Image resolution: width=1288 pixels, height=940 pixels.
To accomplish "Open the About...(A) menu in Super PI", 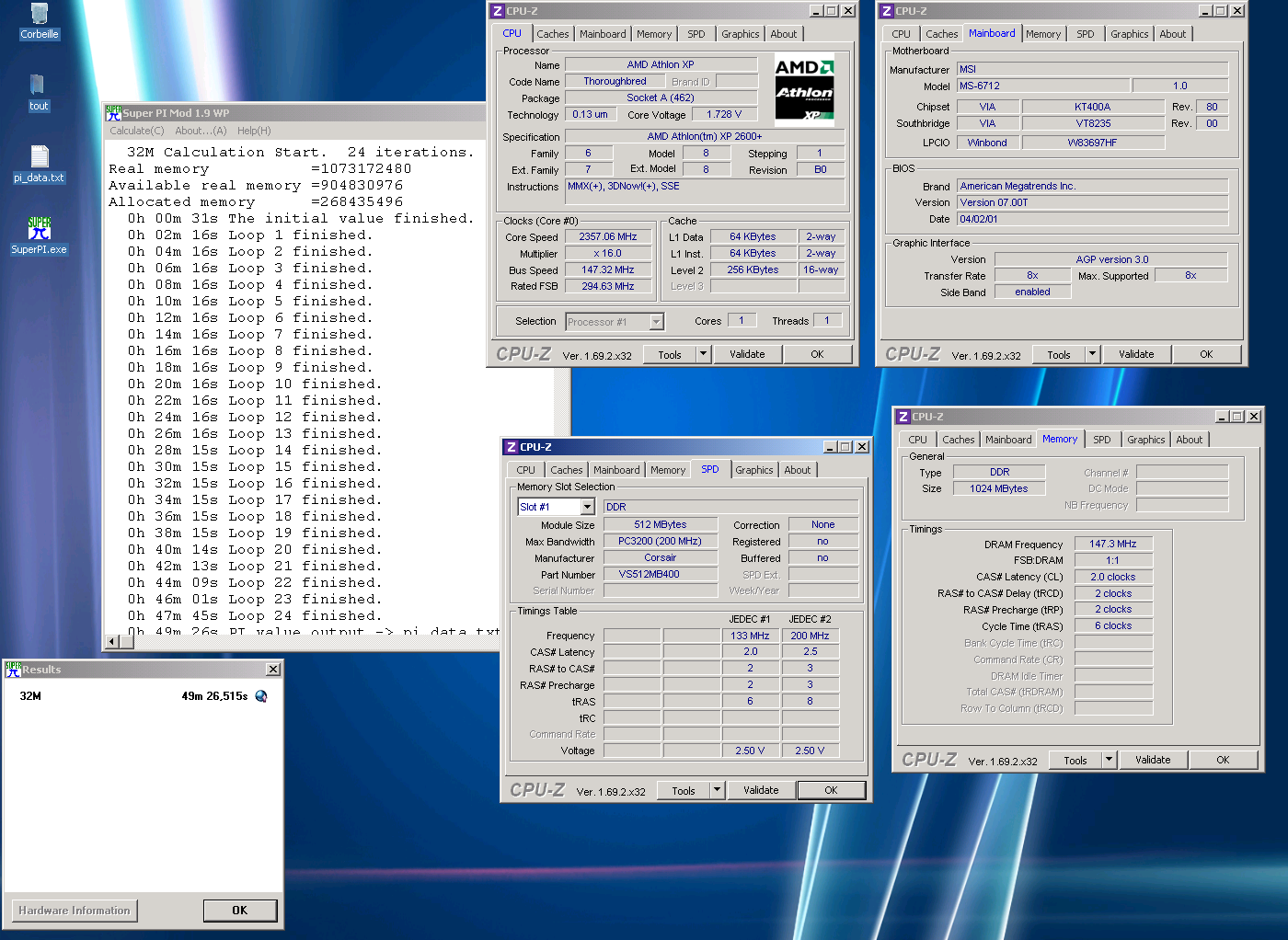I will (201, 131).
